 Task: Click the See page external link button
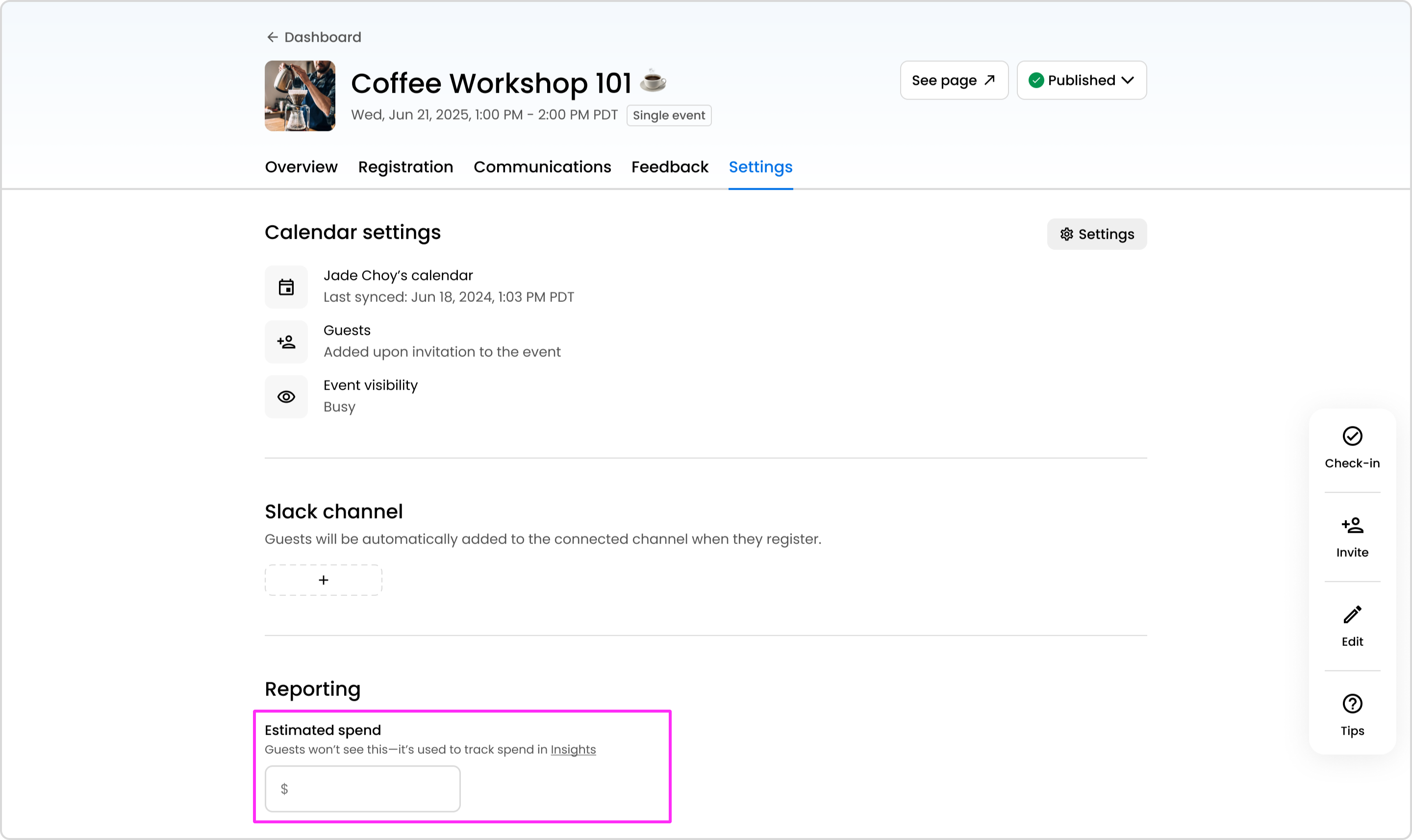[954, 80]
